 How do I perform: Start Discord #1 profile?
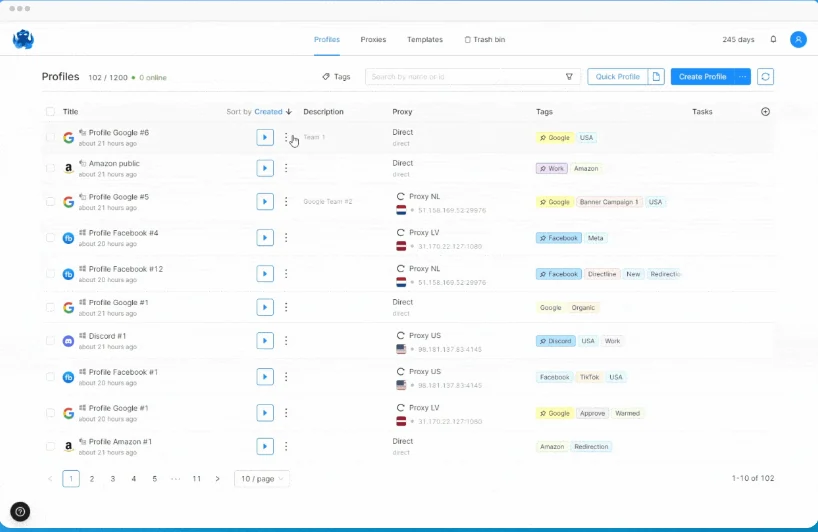click(265, 341)
